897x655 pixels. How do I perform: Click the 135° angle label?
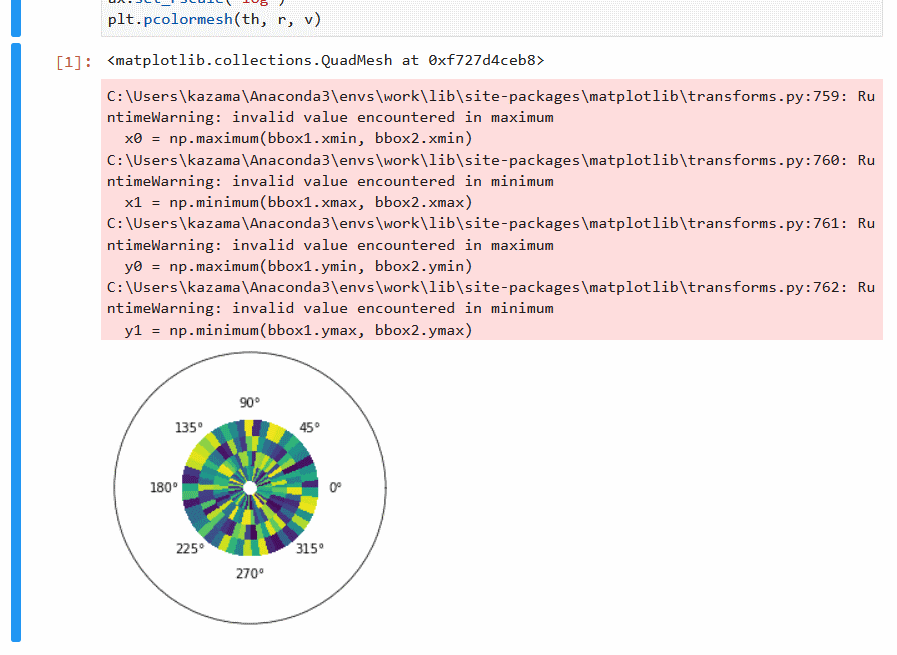click(188, 427)
